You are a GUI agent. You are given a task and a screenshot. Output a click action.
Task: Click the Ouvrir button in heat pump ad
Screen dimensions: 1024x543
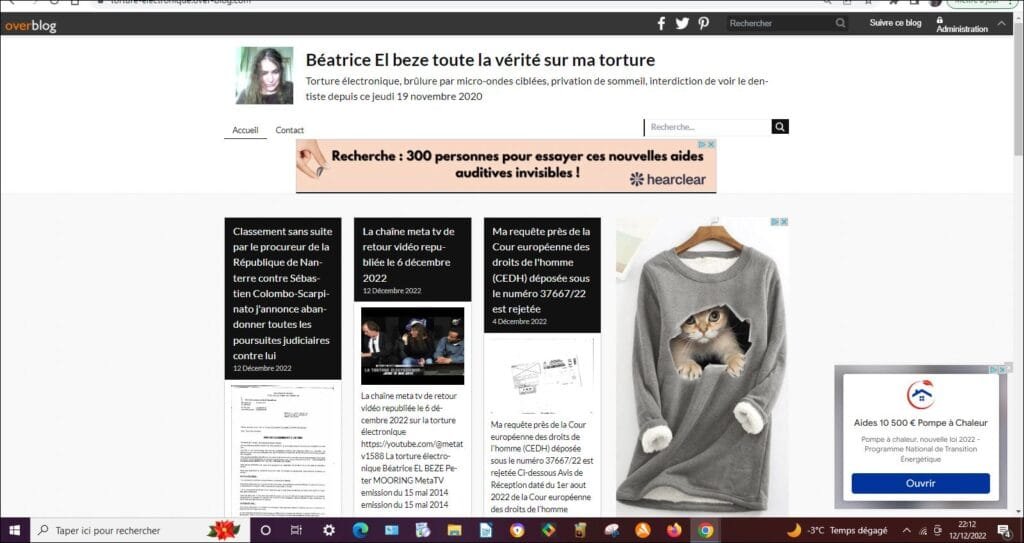[x=920, y=483]
